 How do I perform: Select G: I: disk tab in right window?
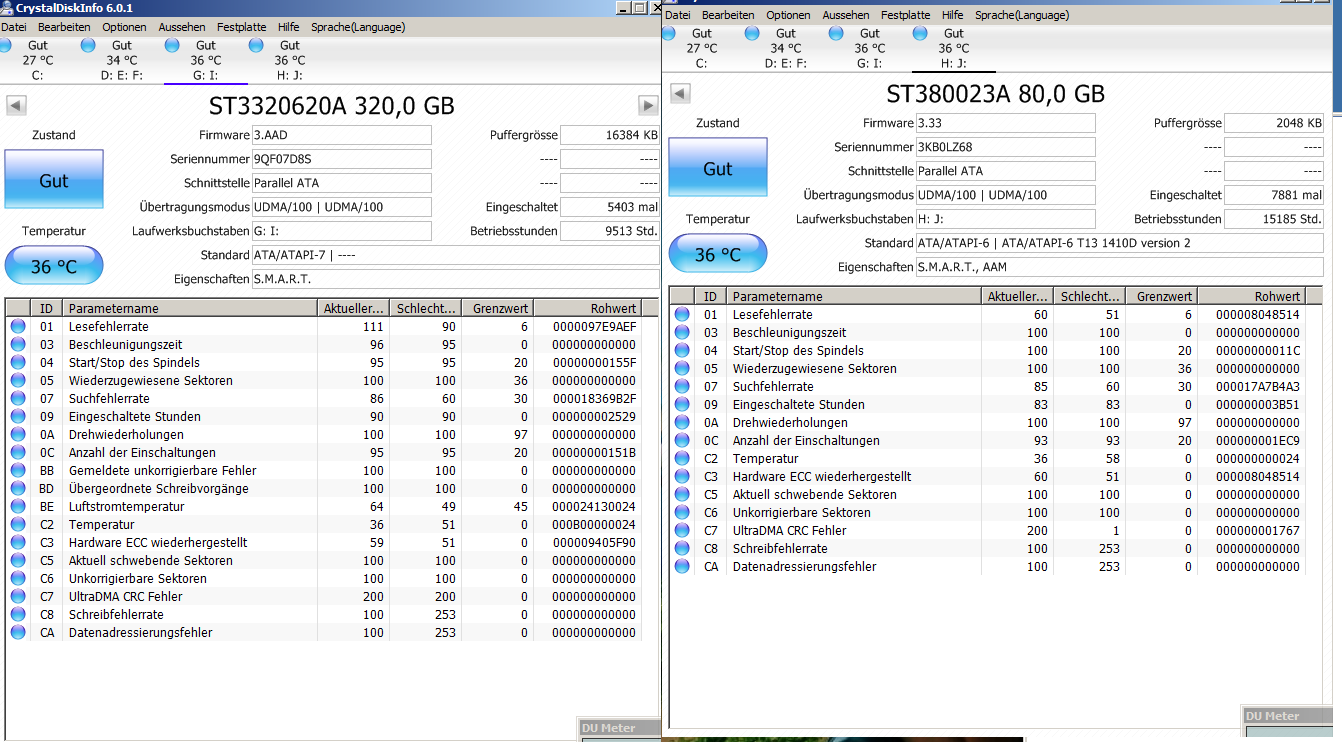click(869, 48)
